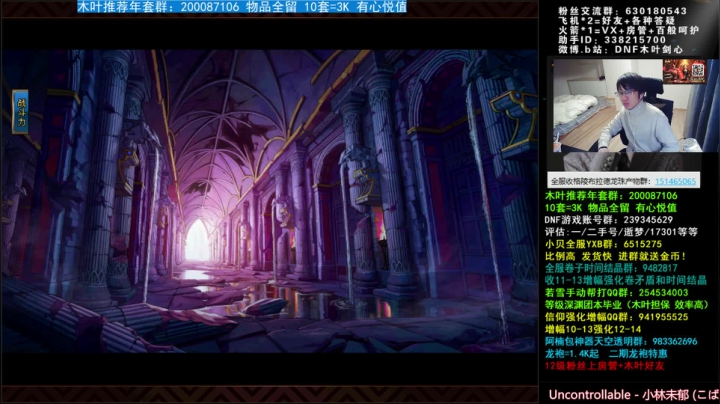Click the line 小贝全服YXB群：6515275
This screenshot has height=404, width=720.
pyautogui.click(x=603, y=244)
